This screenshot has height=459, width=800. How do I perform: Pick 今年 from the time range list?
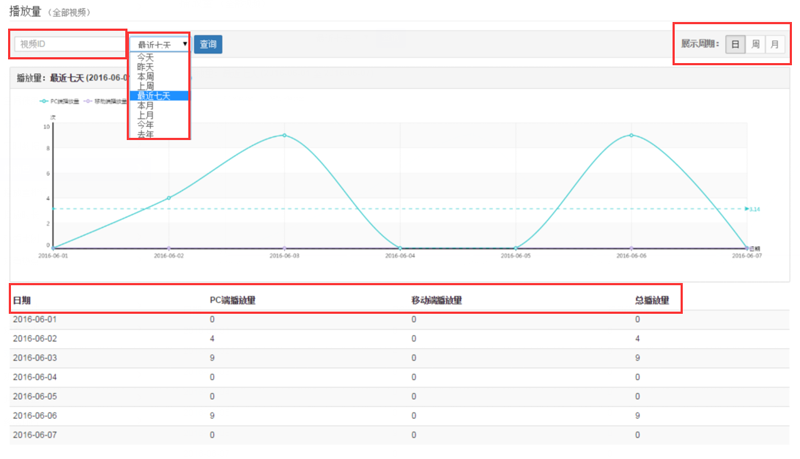click(x=146, y=124)
